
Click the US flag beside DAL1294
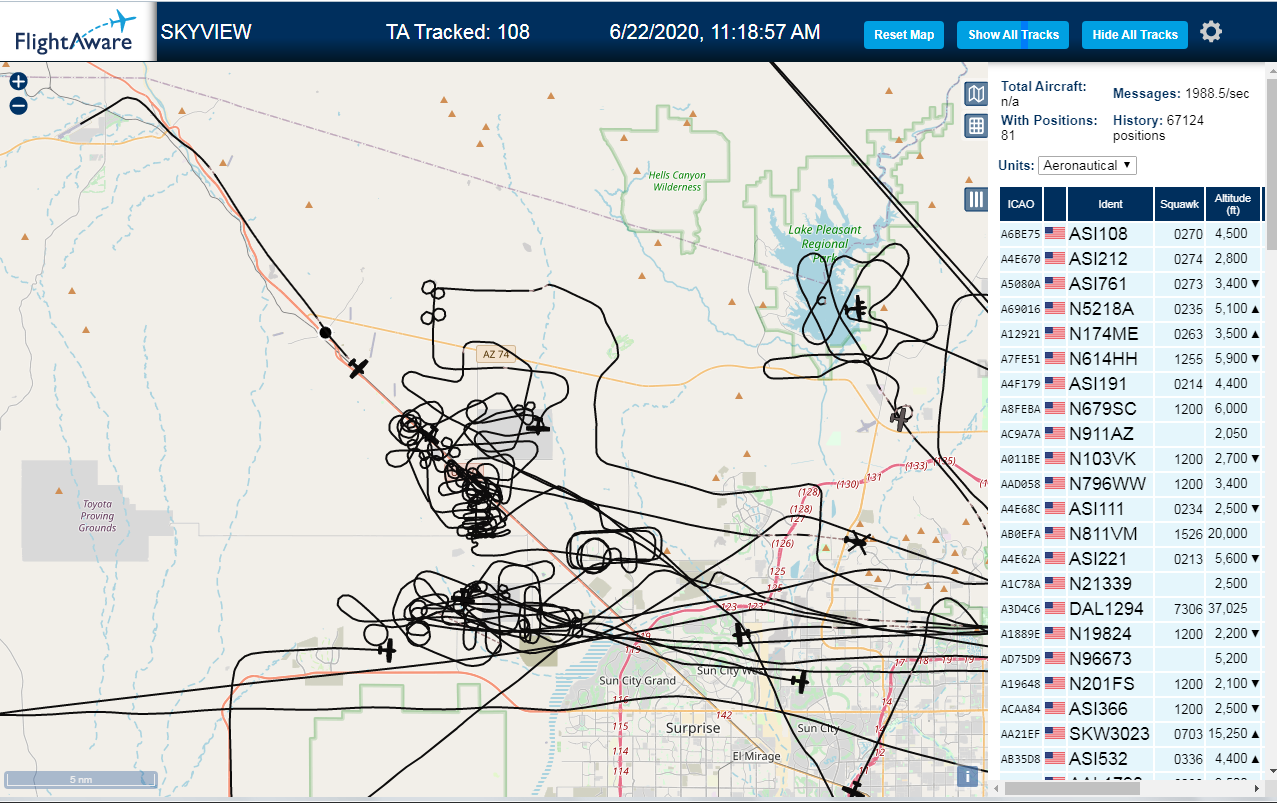click(1055, 609)
